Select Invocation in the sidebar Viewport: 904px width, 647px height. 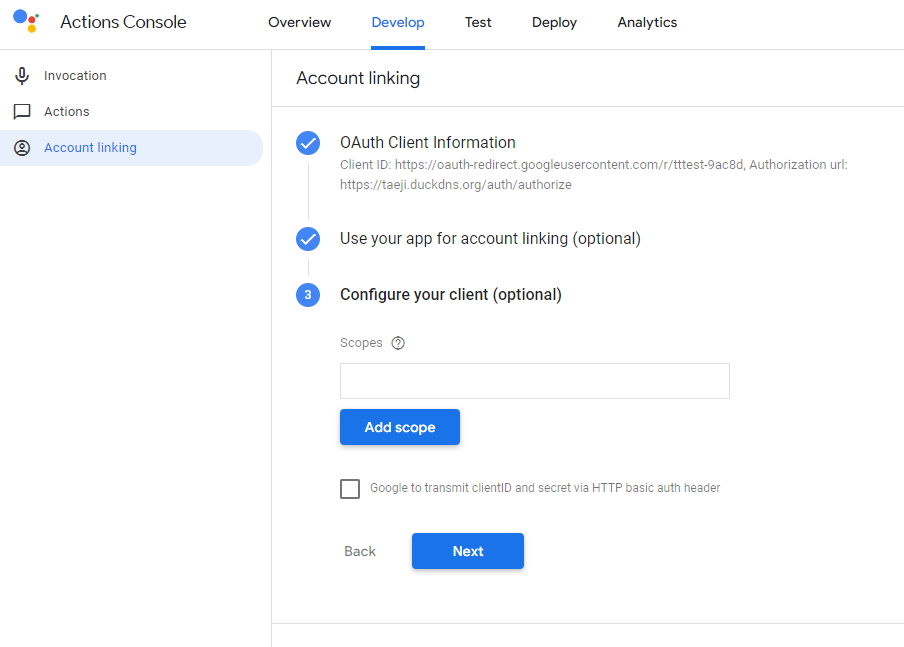(131, 76)
